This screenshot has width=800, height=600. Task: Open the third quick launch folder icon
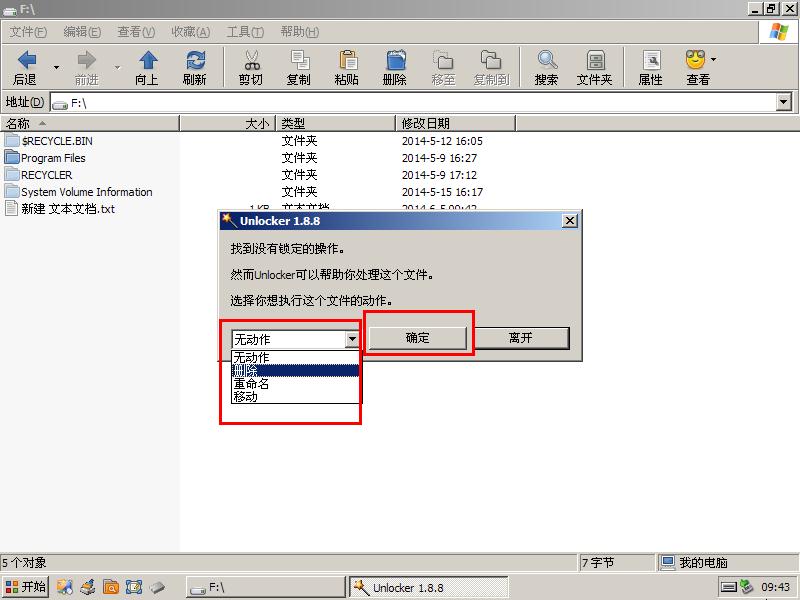tap(111, 587)
